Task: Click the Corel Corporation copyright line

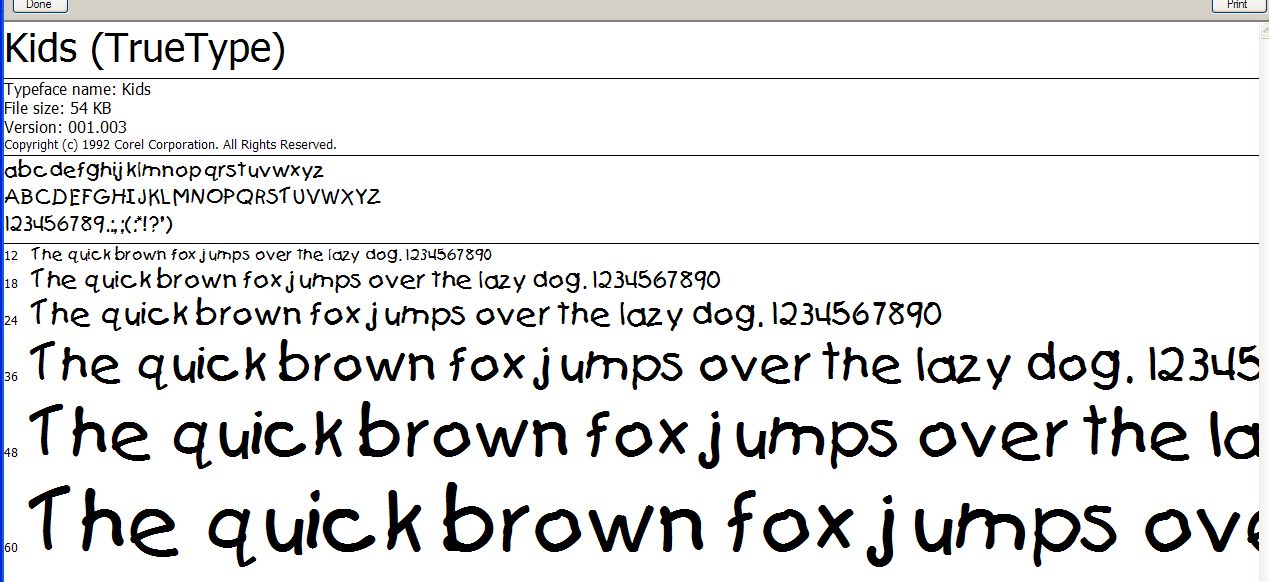Action: 170,145
